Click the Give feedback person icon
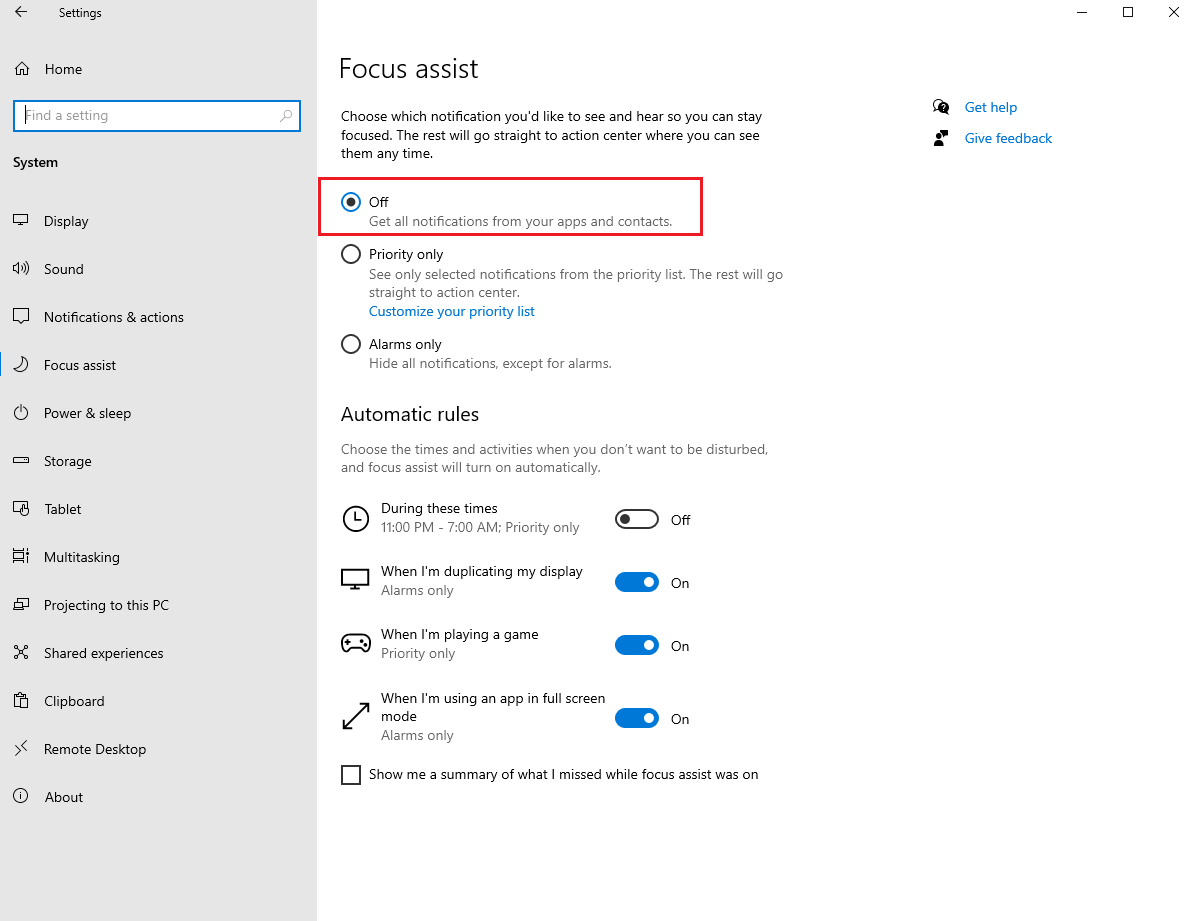The image size is (1193, 921). (941, 138)
